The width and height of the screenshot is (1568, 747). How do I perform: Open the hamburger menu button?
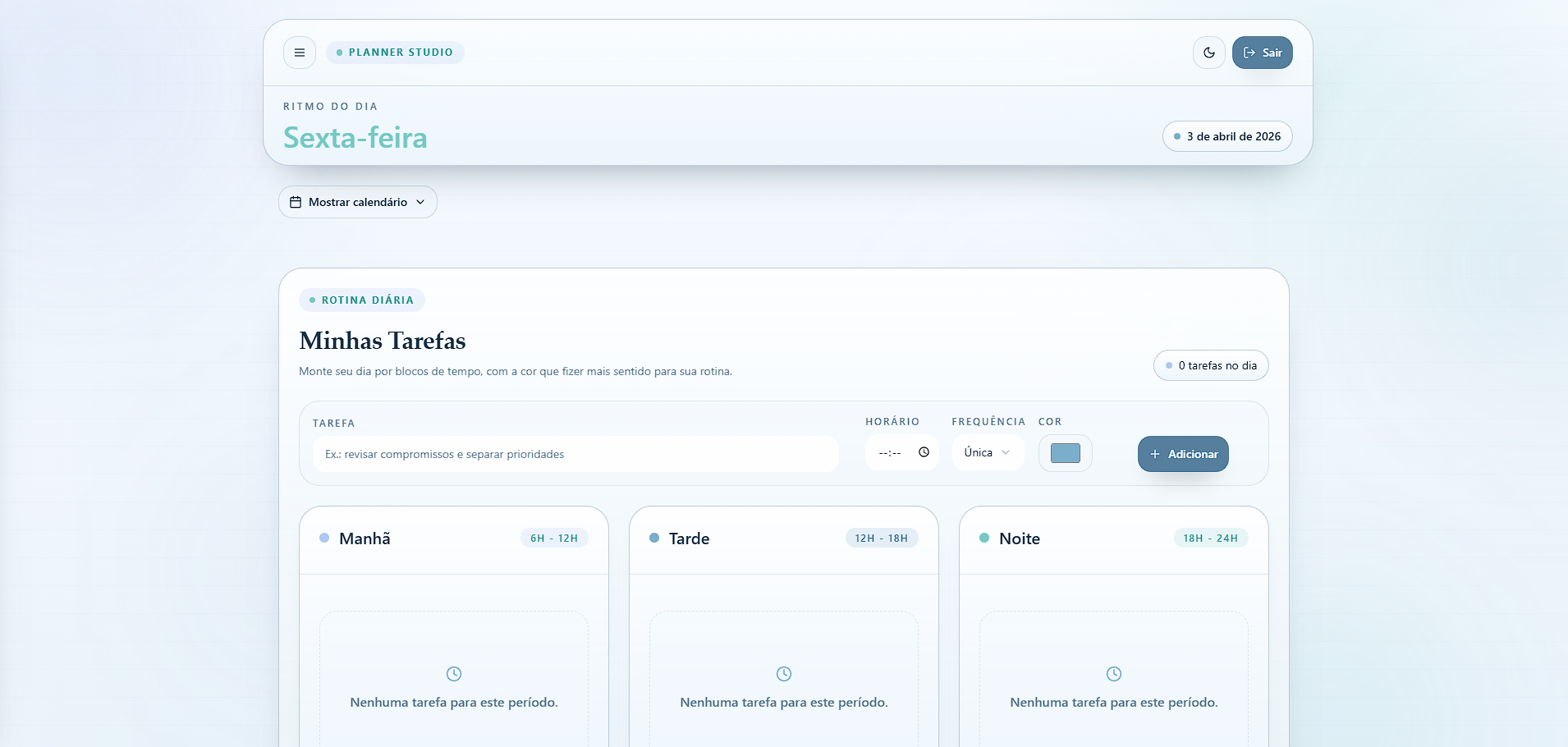click(300, 53)
